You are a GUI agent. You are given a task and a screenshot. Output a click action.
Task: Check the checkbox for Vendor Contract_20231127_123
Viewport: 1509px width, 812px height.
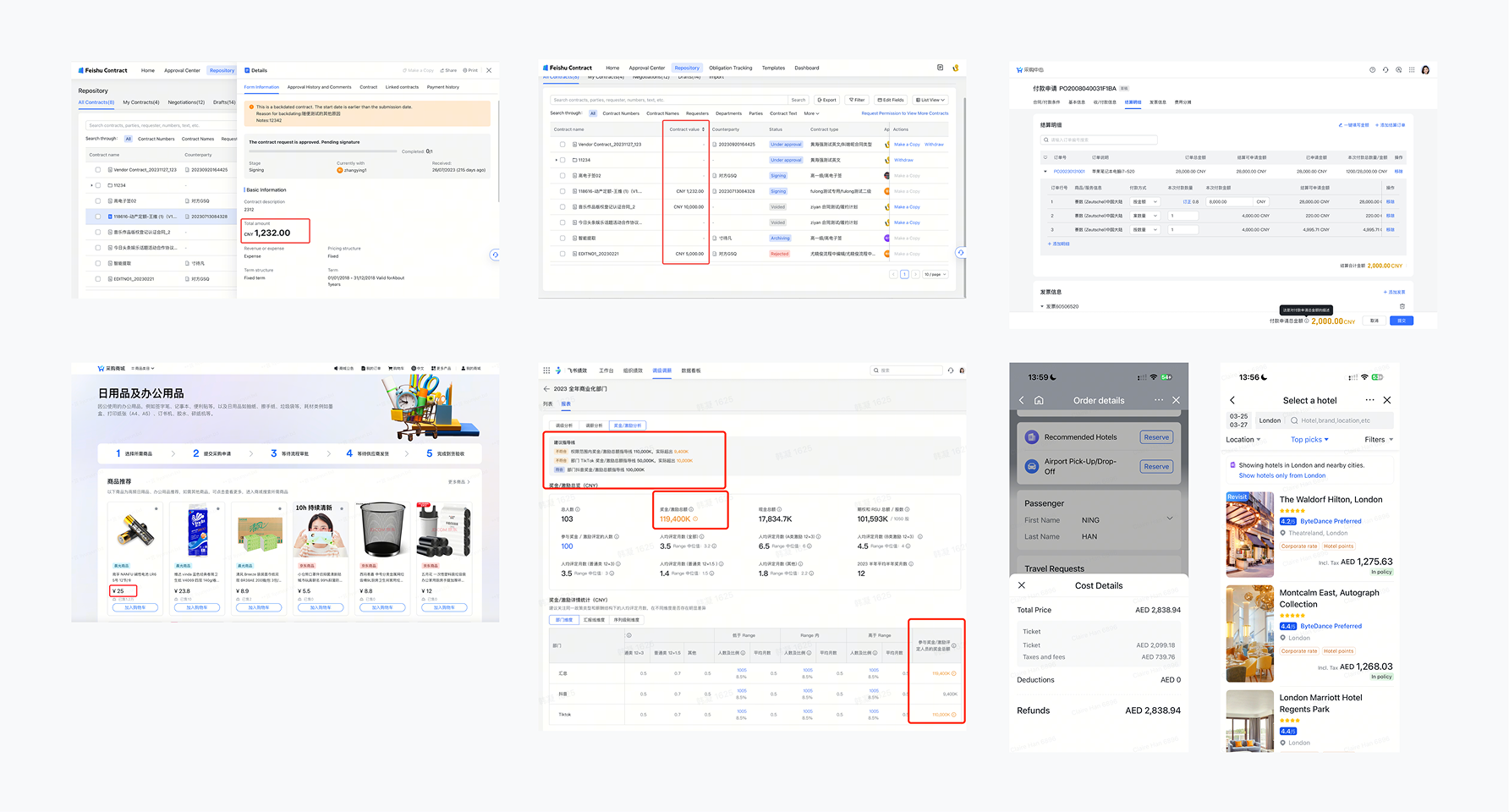click(562, 145)
